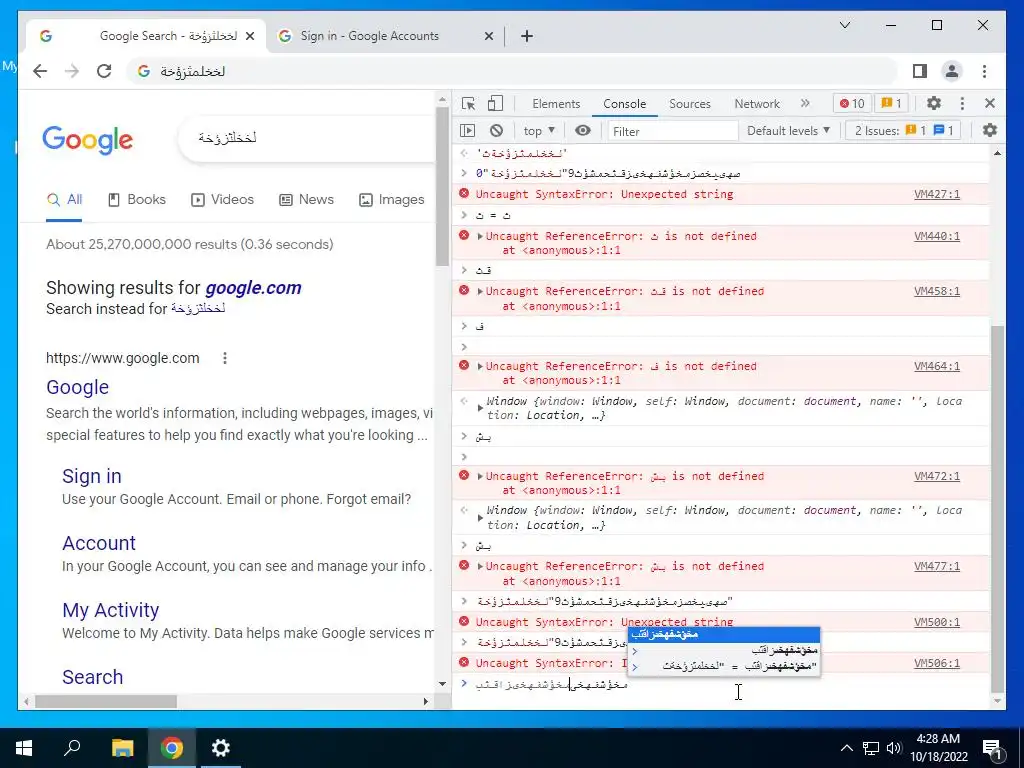Click the Google logo on results page
1024x768 pixels.
[x=88, y=140]
